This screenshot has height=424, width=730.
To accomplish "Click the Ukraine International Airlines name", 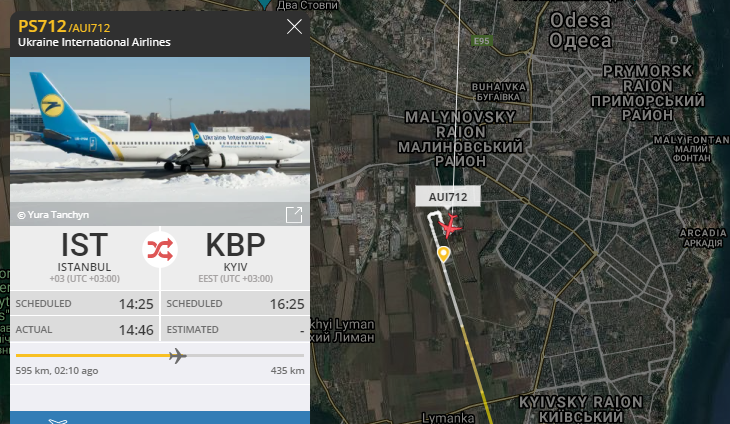I will pos(94,42).
